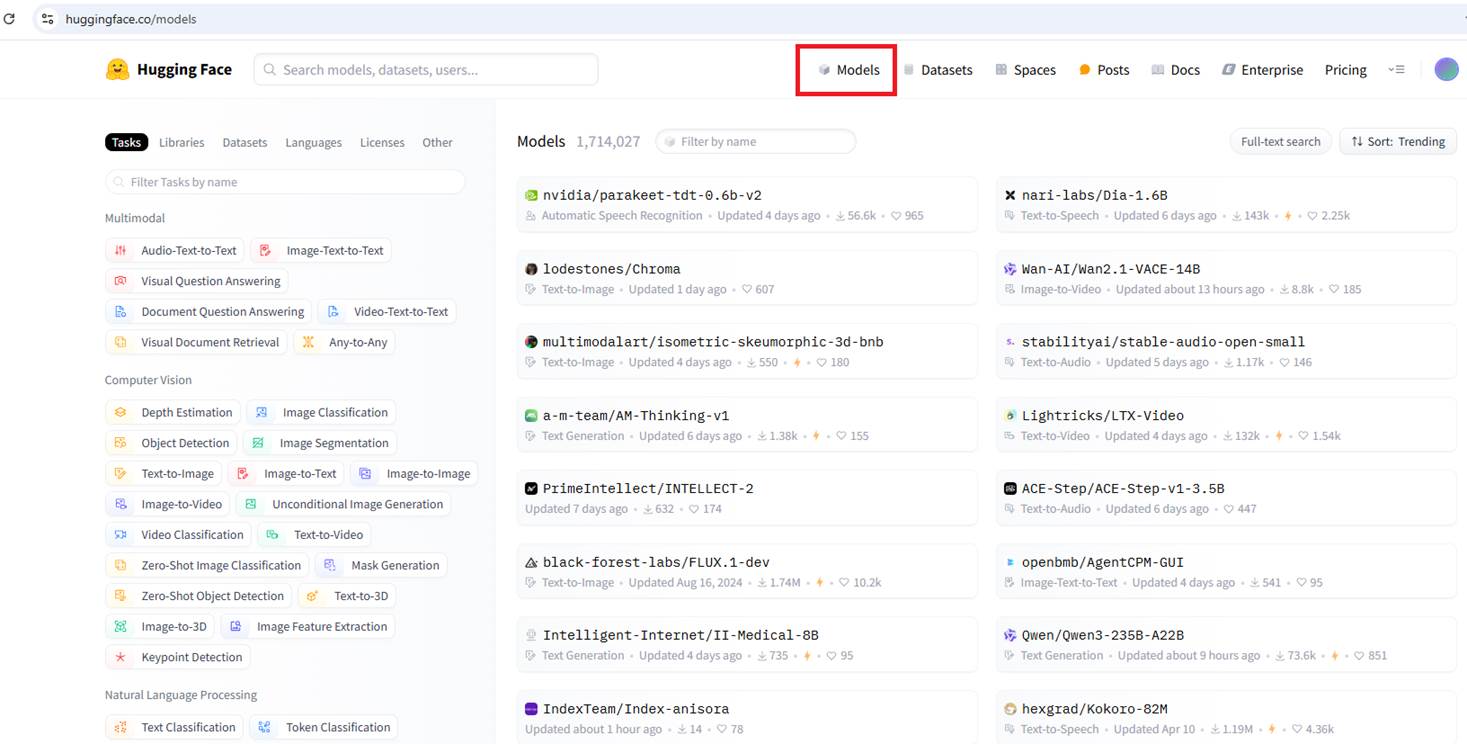Click the Filter Tasks by name field
This screenshot has height=744, width=1467.
click(285, 182)
